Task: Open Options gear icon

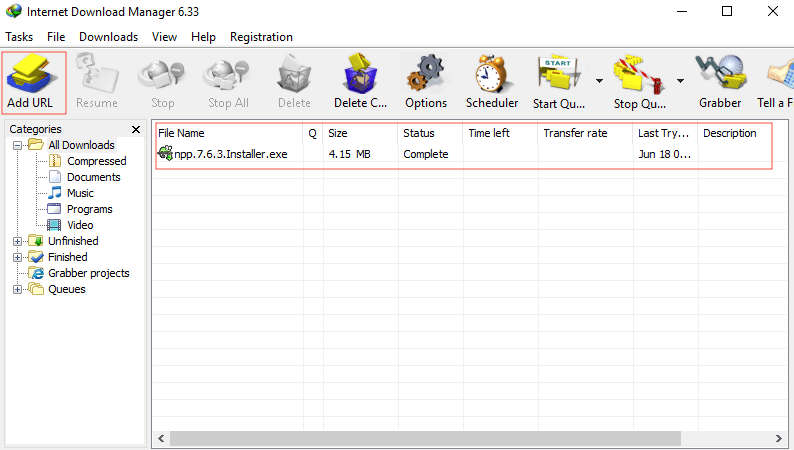Action: (x=425, y=75)
